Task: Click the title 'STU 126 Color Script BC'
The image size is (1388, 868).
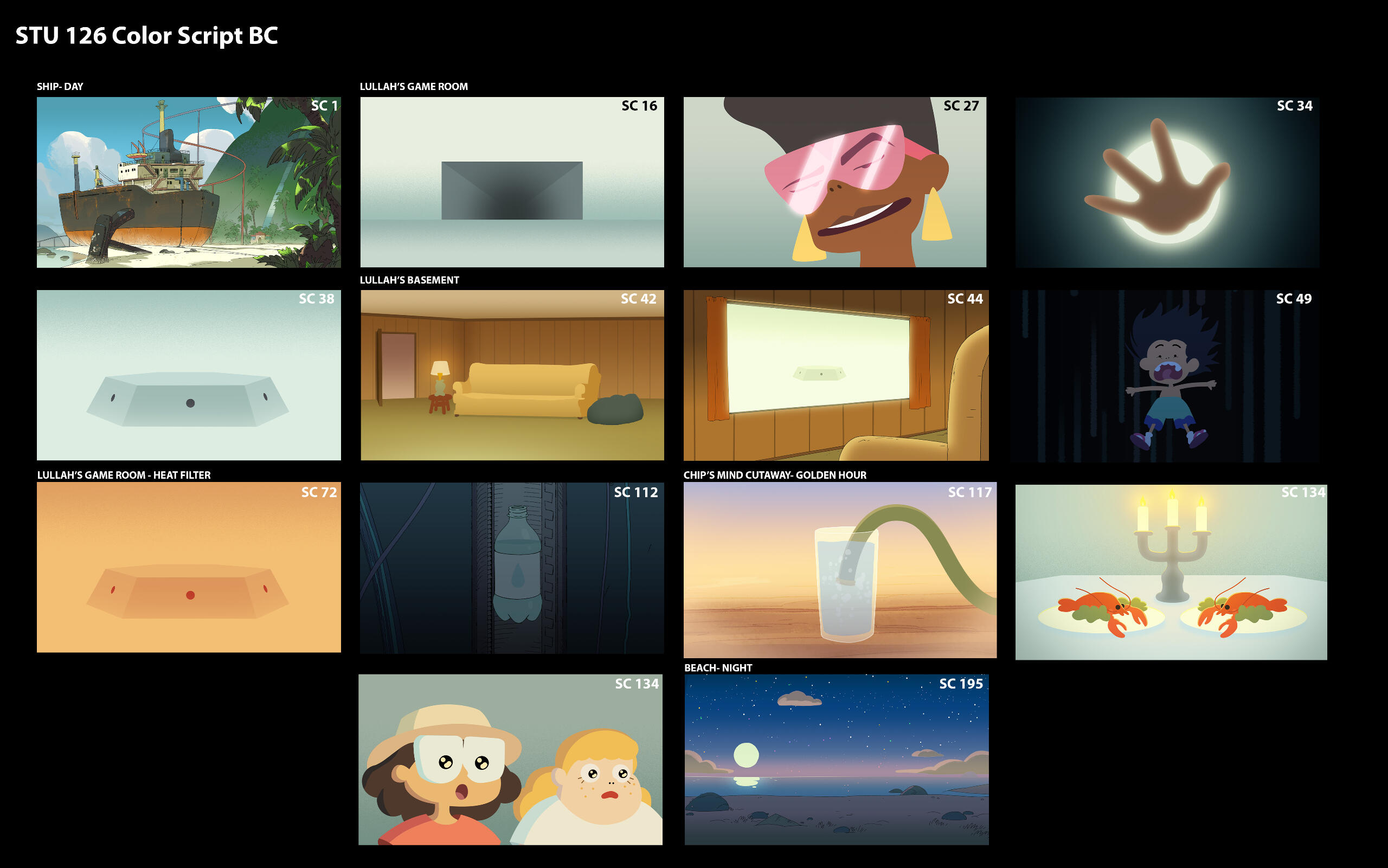Action: click(x=146, y=36)
